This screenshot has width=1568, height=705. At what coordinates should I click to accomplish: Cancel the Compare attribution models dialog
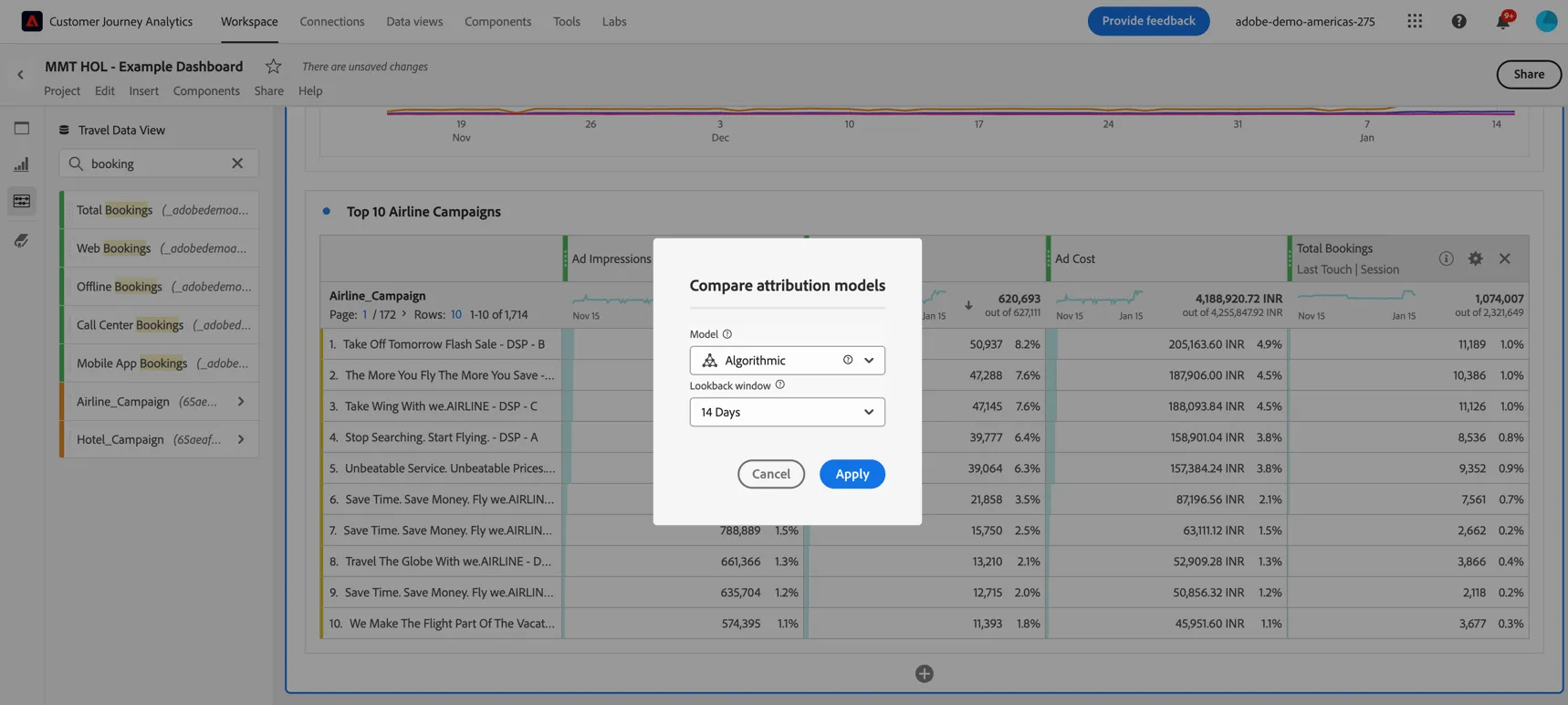[x=771, y=474]
